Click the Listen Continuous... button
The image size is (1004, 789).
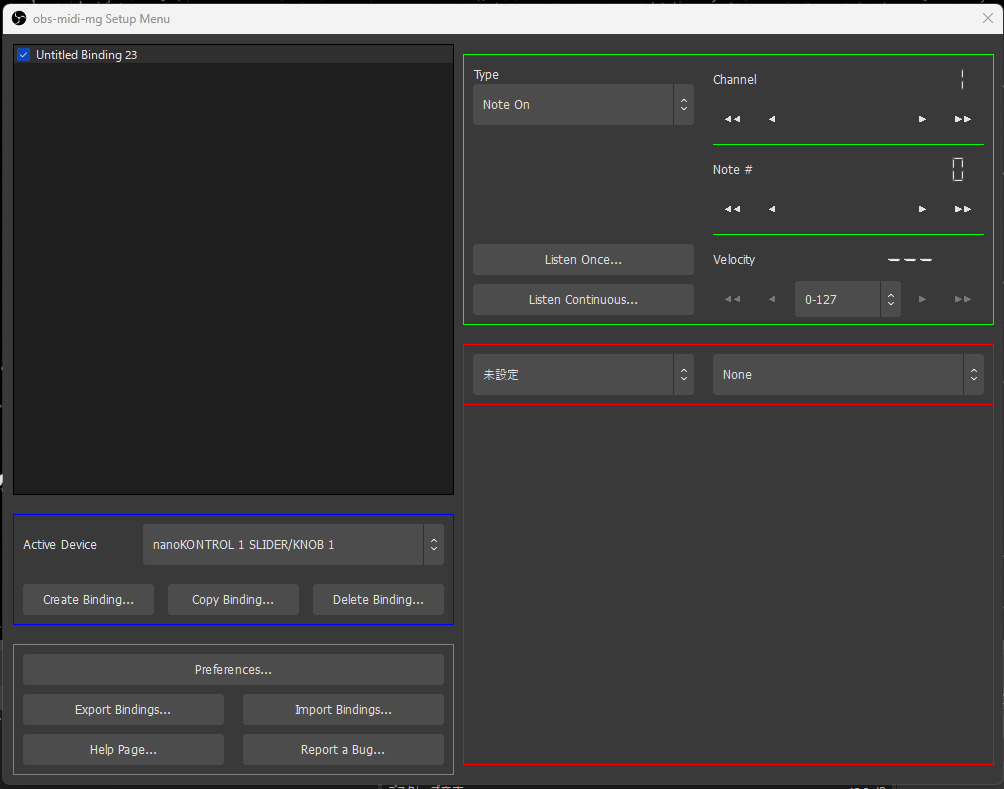pos(583,300)
